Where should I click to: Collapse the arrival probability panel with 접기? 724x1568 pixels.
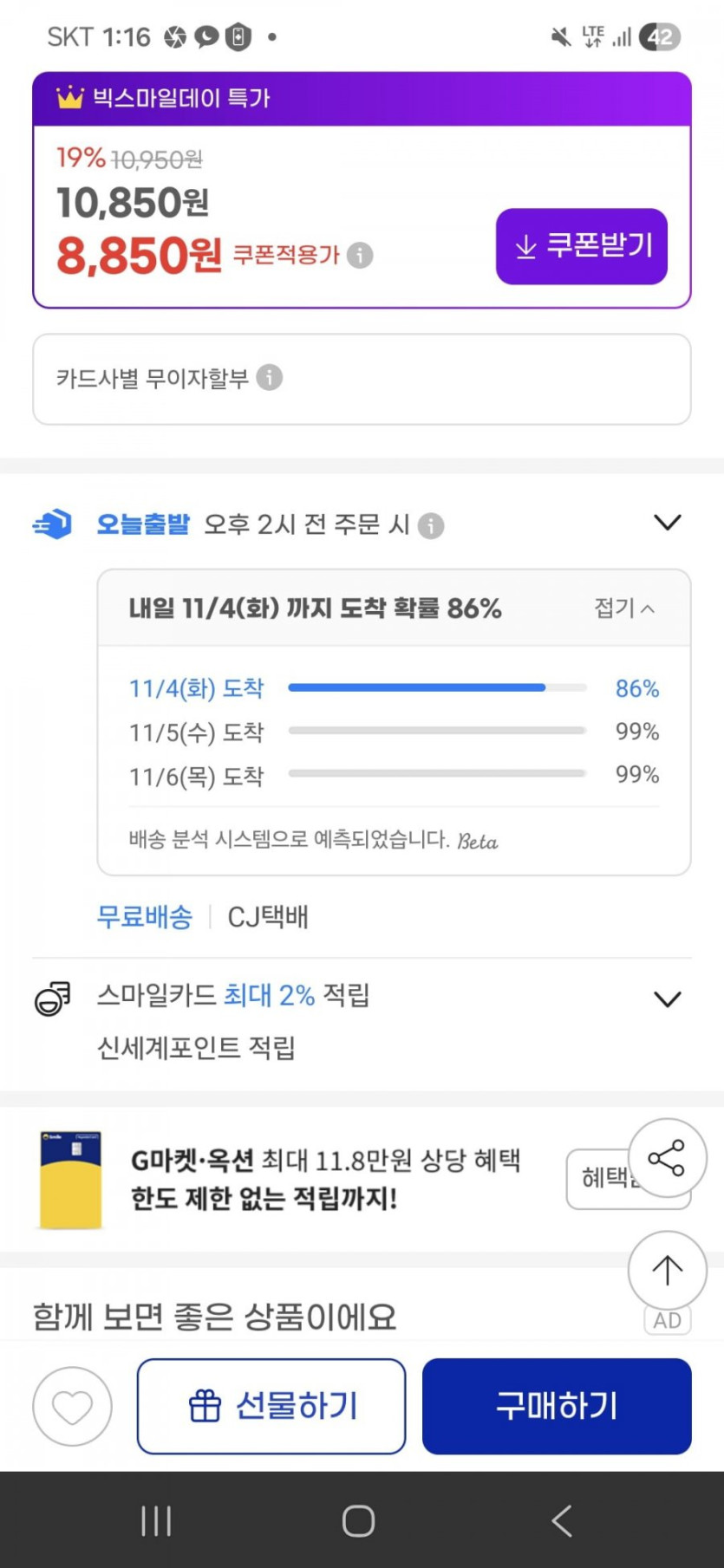pos(623,608)
